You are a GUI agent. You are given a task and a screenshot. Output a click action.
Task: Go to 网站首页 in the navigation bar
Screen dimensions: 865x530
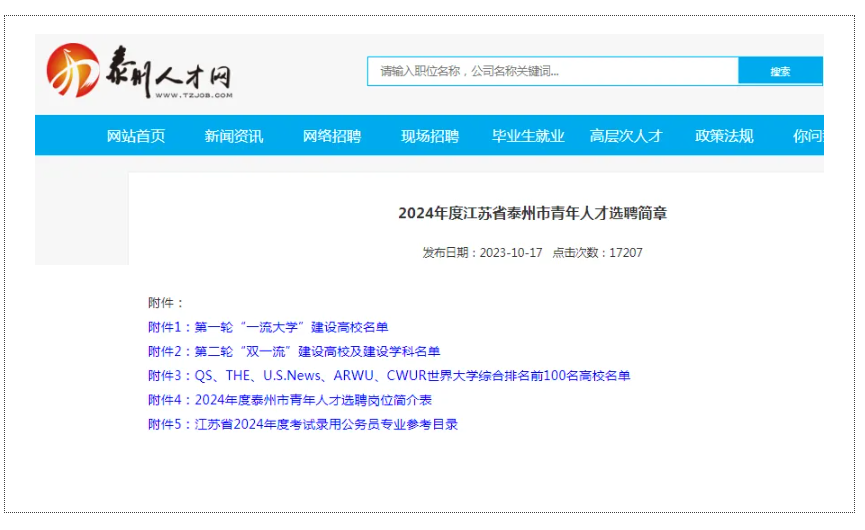coord(136,136)
